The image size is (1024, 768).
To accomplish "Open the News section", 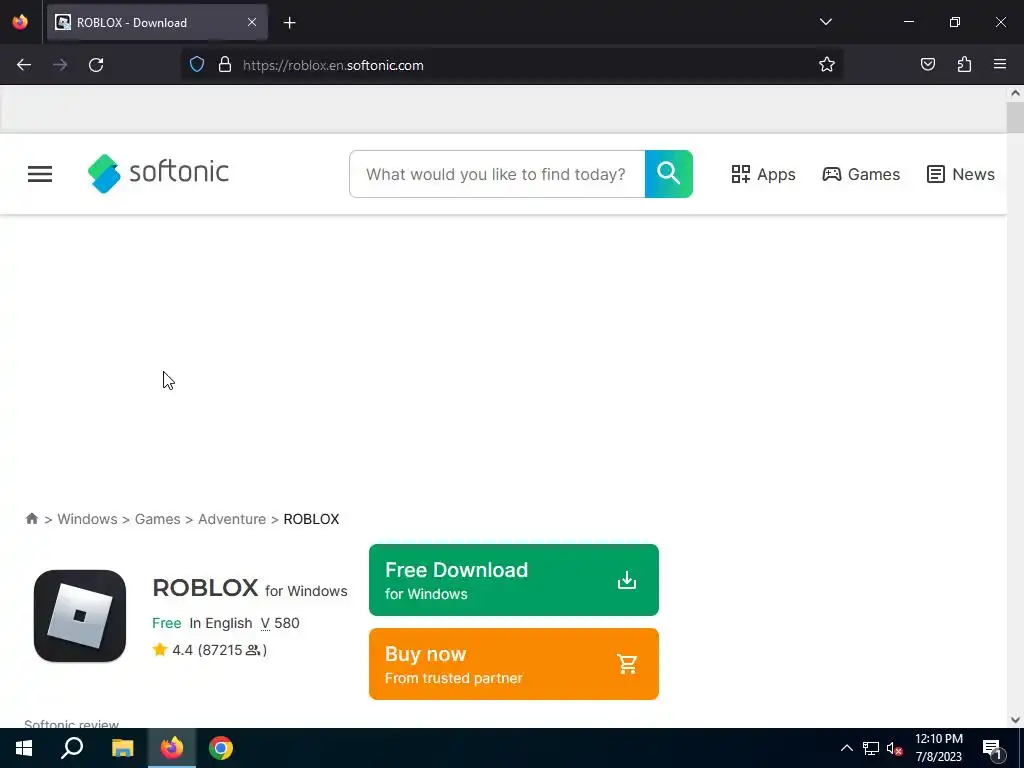I will pyautogui.click(x=961, y=174).
